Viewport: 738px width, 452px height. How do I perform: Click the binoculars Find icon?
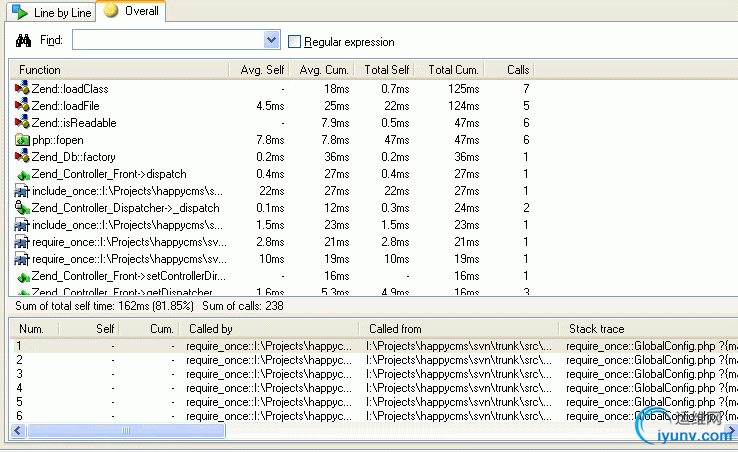(23, 41)
